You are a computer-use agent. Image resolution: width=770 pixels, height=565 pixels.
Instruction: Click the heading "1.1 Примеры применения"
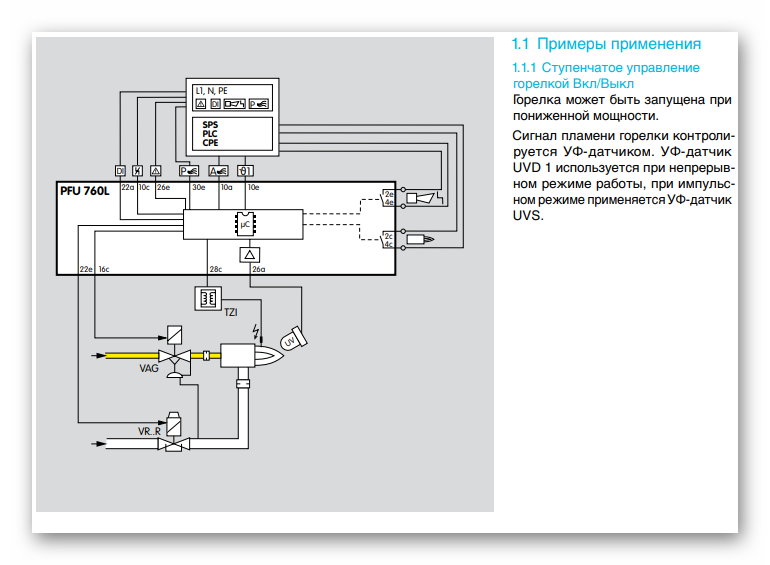click(x=606, y=44)
